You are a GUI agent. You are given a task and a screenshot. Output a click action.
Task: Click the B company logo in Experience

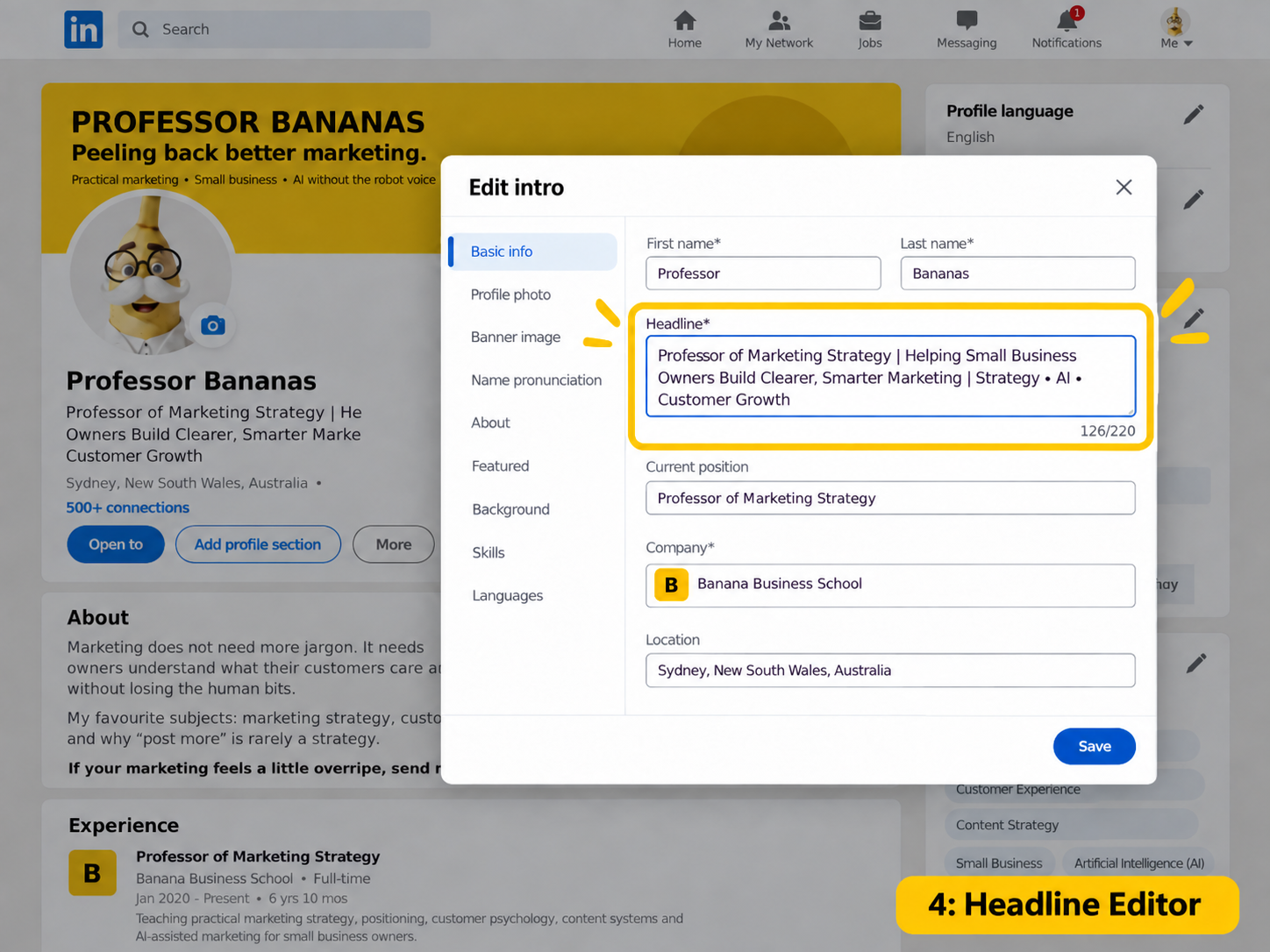coord(92,873)
